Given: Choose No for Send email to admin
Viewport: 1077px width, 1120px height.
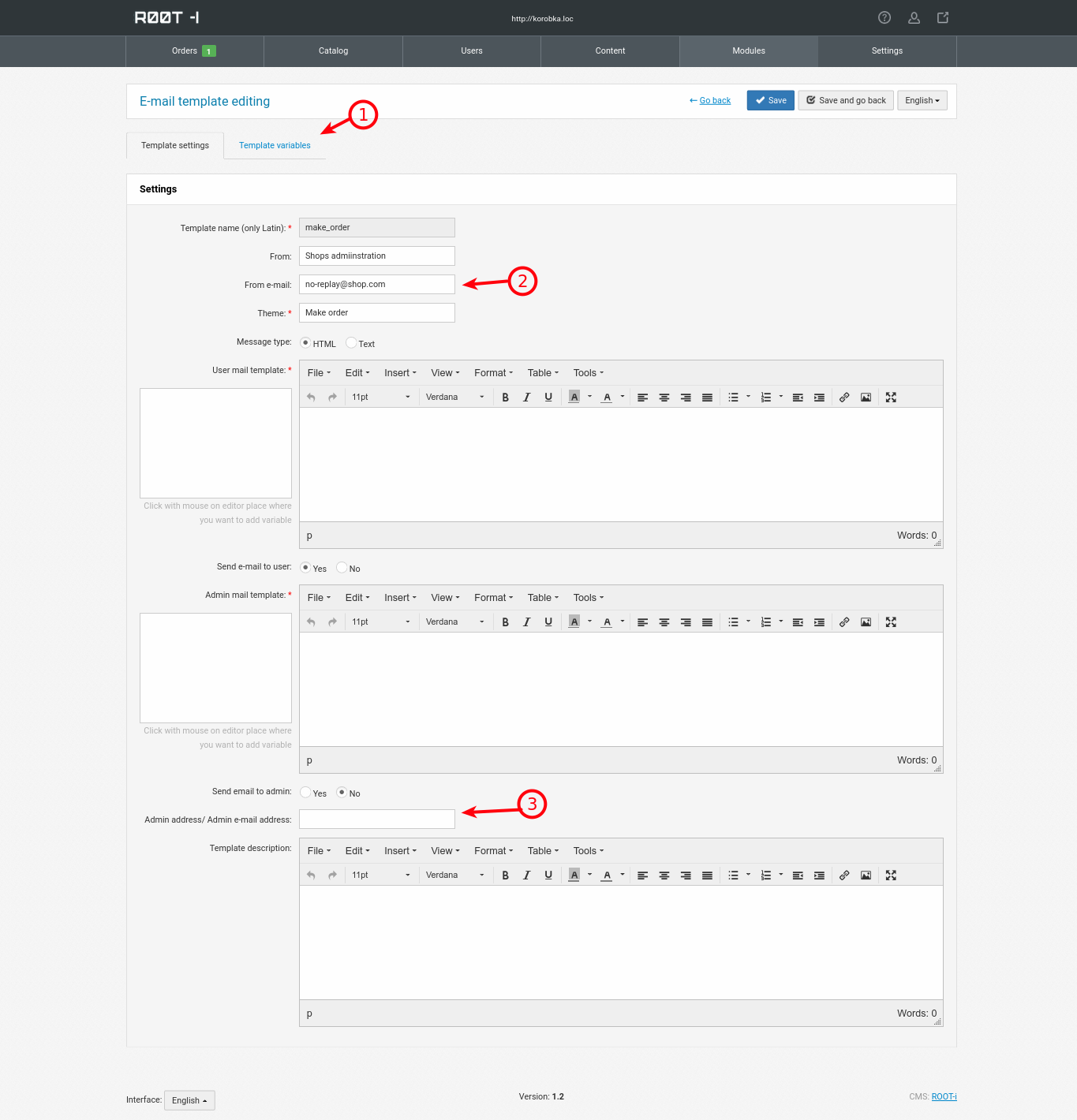Looking at the screenshot, I should tap(342, 792).
